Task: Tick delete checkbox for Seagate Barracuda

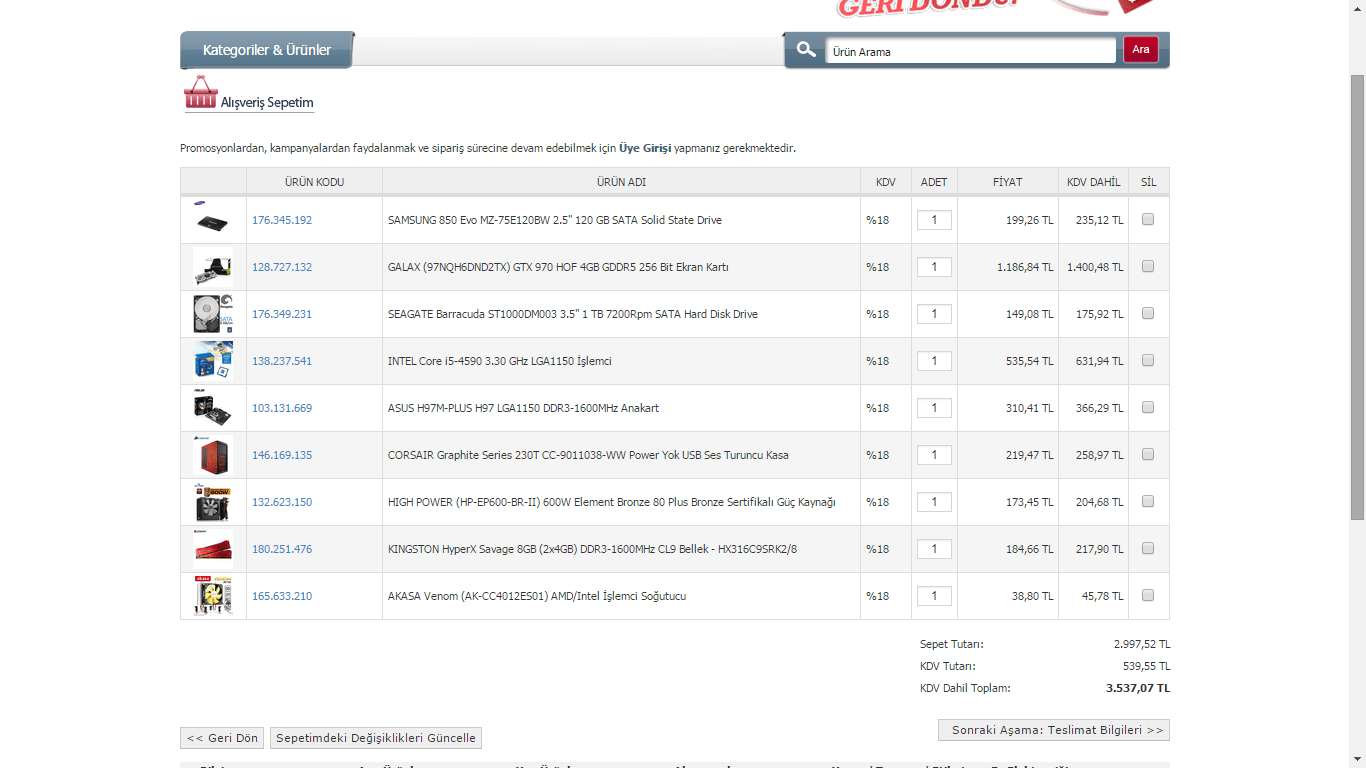Action: [x=1148, y=314]
